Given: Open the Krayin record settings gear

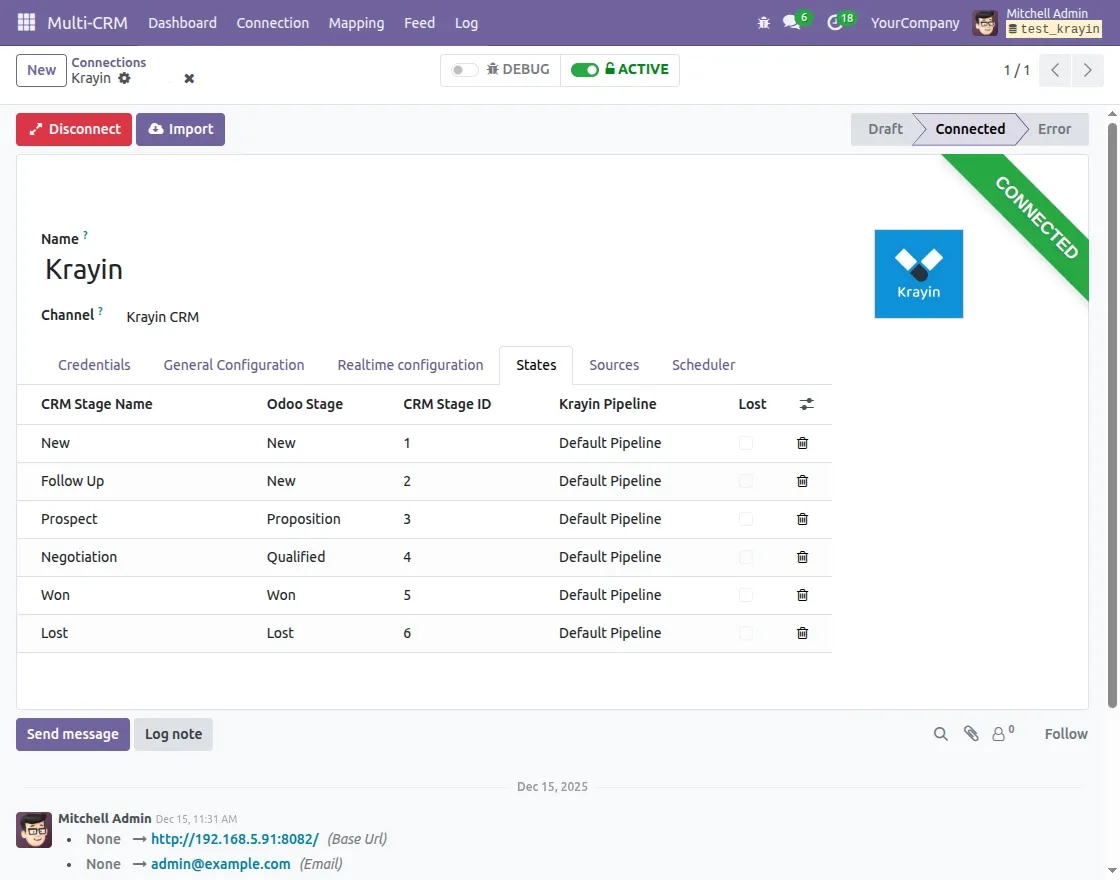Looking at the screenshot, I should pyautogui.click(x=126, y=78).
